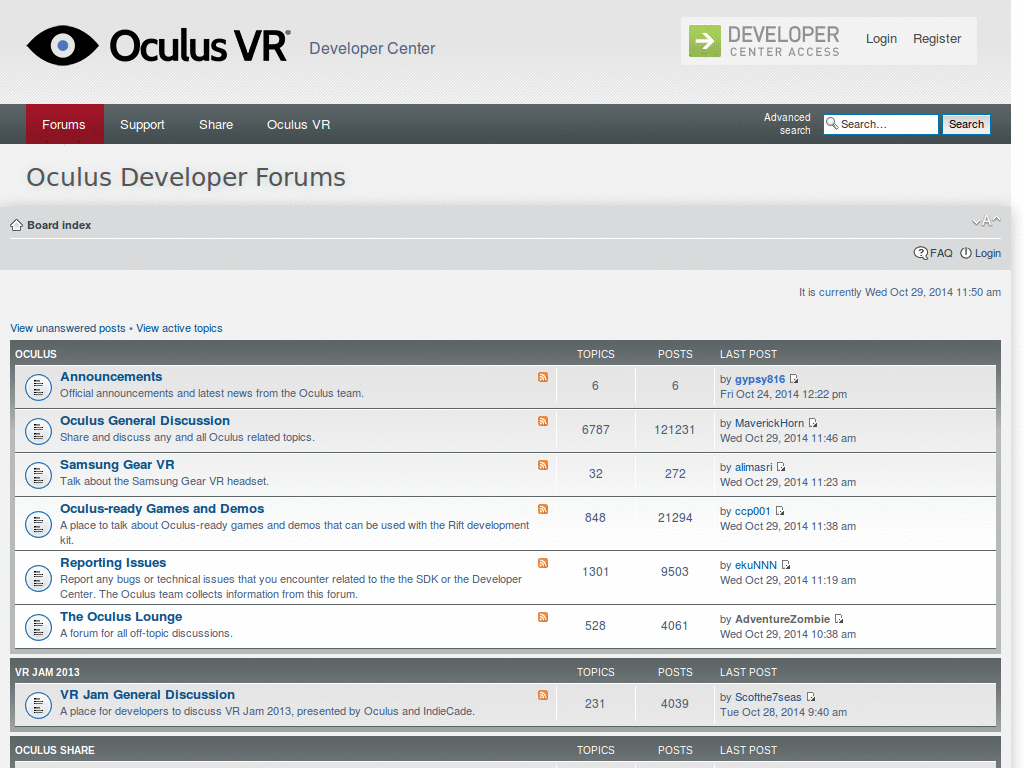Click View unanswered posts link
The image size is (1024, 768).
click(x=68, y=328)
